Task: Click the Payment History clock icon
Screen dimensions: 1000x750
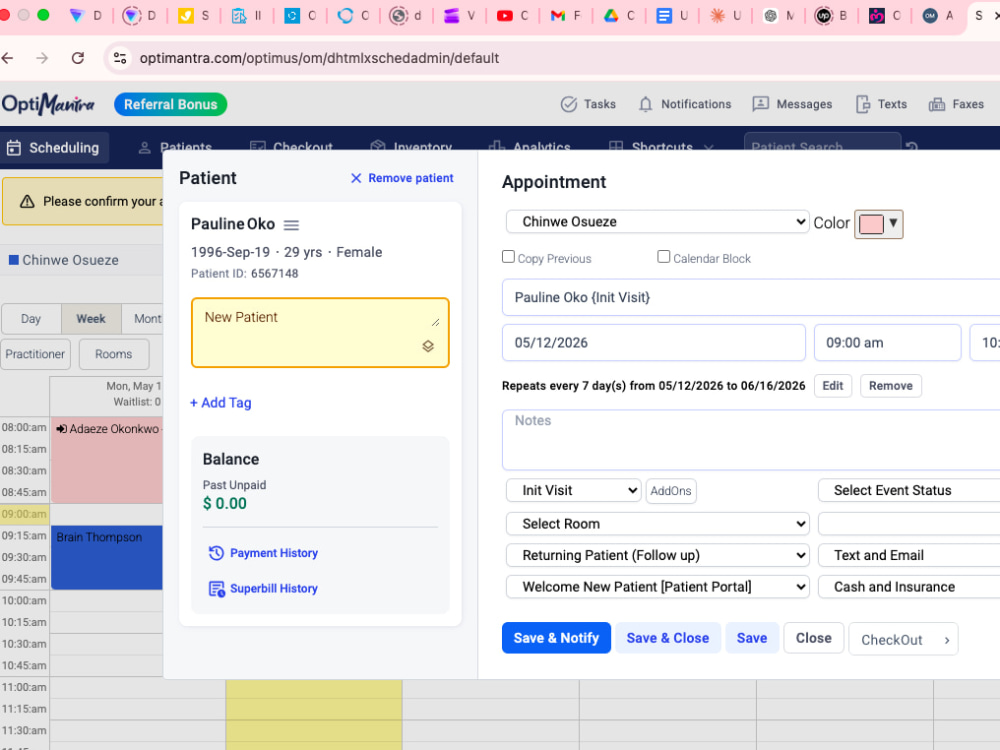Action: [216, 553]
